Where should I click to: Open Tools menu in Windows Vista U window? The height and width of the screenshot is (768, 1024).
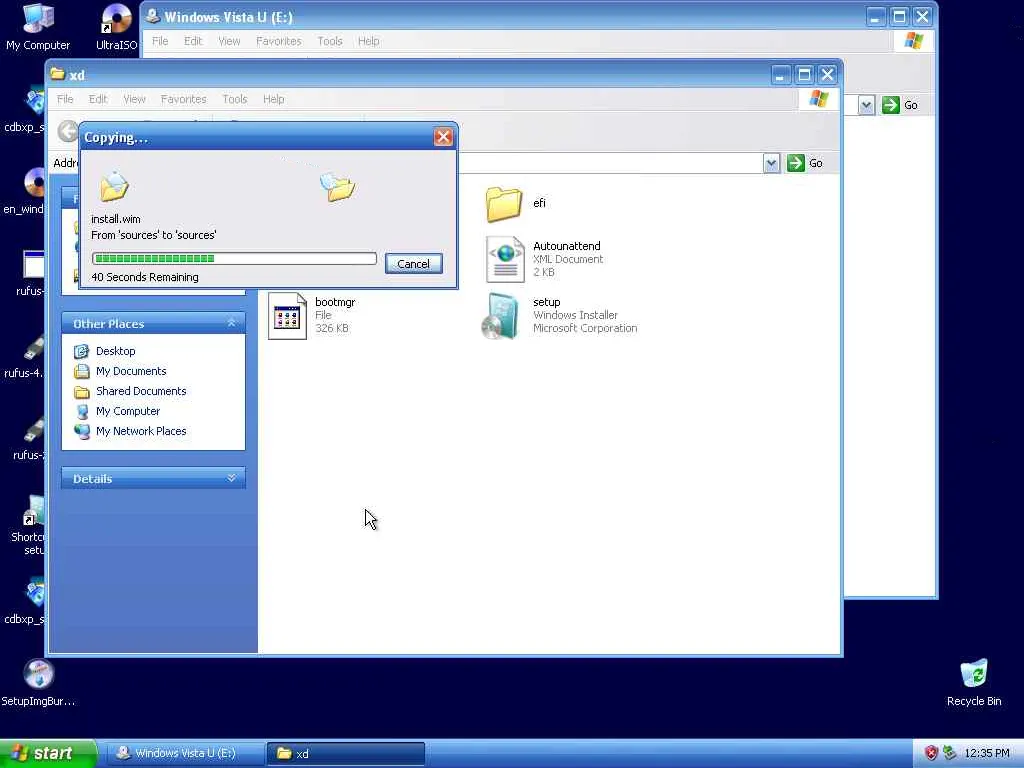click(x=330, y=41)
